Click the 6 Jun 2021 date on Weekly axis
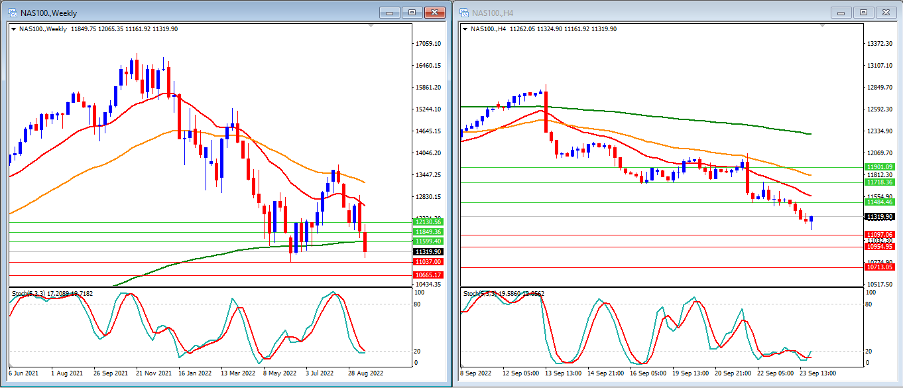The width and height of the screenshot is (904, 388). [x=24, y=374]
